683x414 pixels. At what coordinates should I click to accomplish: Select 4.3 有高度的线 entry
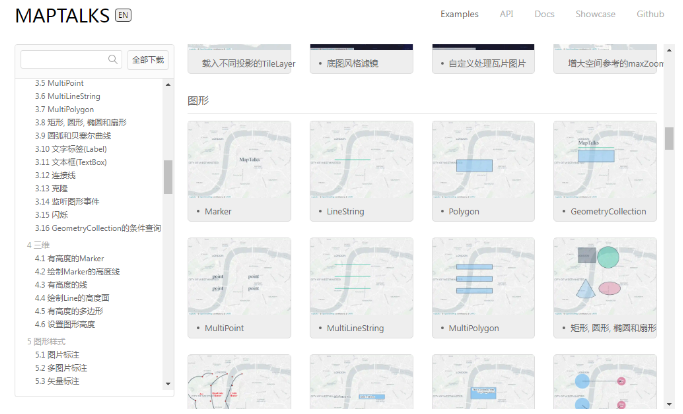(61, 285)
